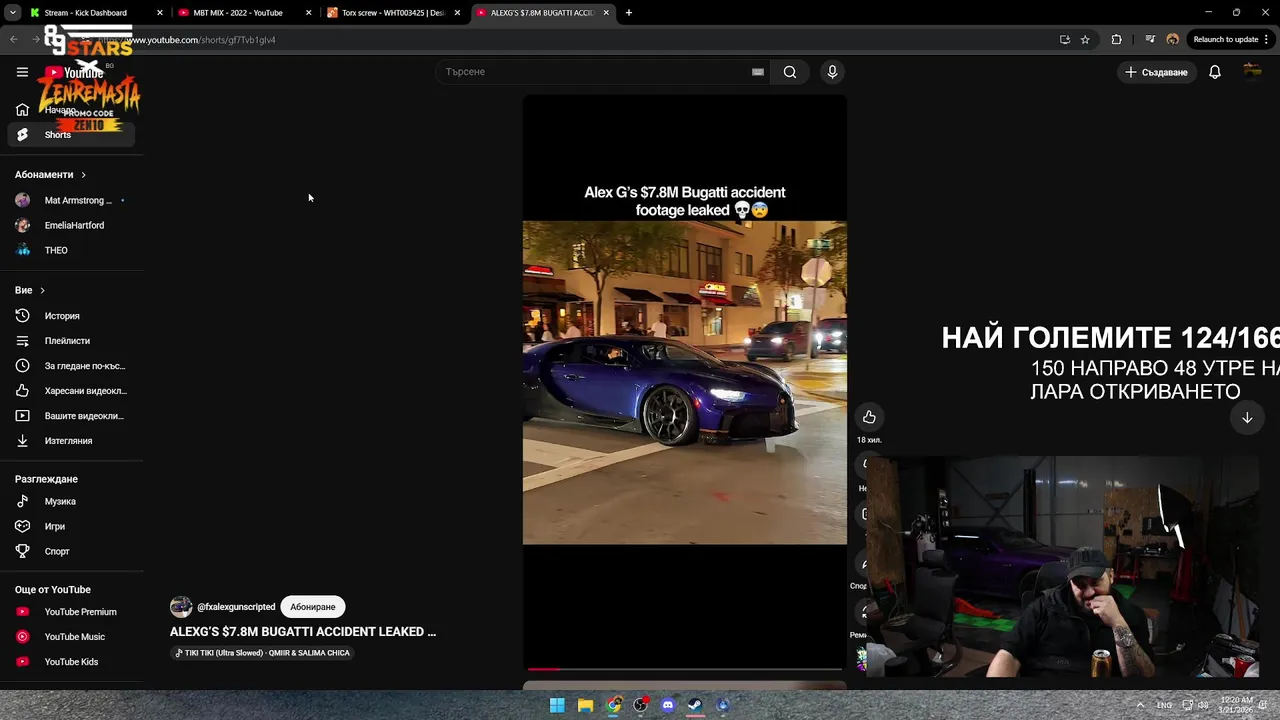The height and width of the screenshot is (720, 1280).
Task: Start voice search with the microphone
Action: tap(832, 72)
